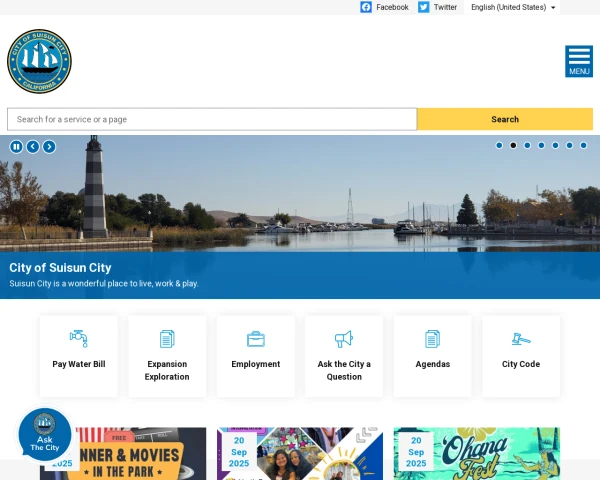Select the third carousel dot indicator
Screen dimensions: 600x480
pyautogui.click(x=527, y=145)
